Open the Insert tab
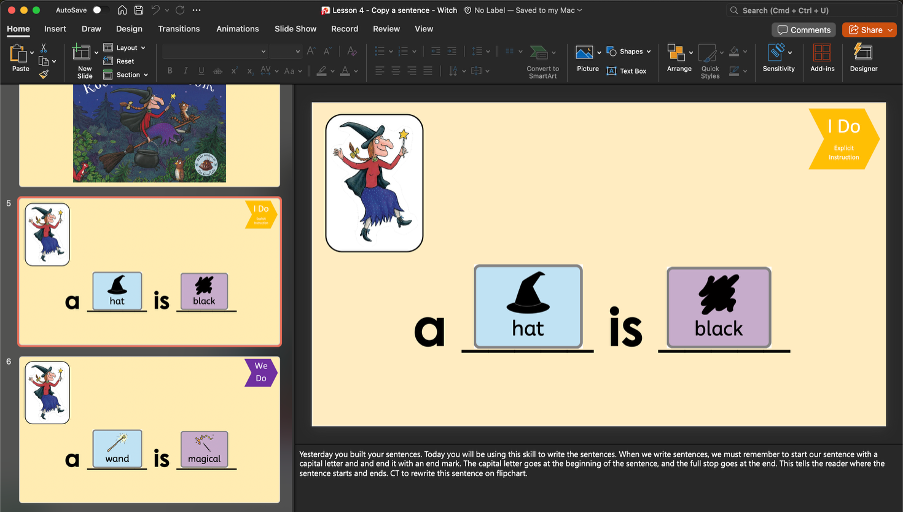The width and height of the screenshot is (904, 512). 55,29
